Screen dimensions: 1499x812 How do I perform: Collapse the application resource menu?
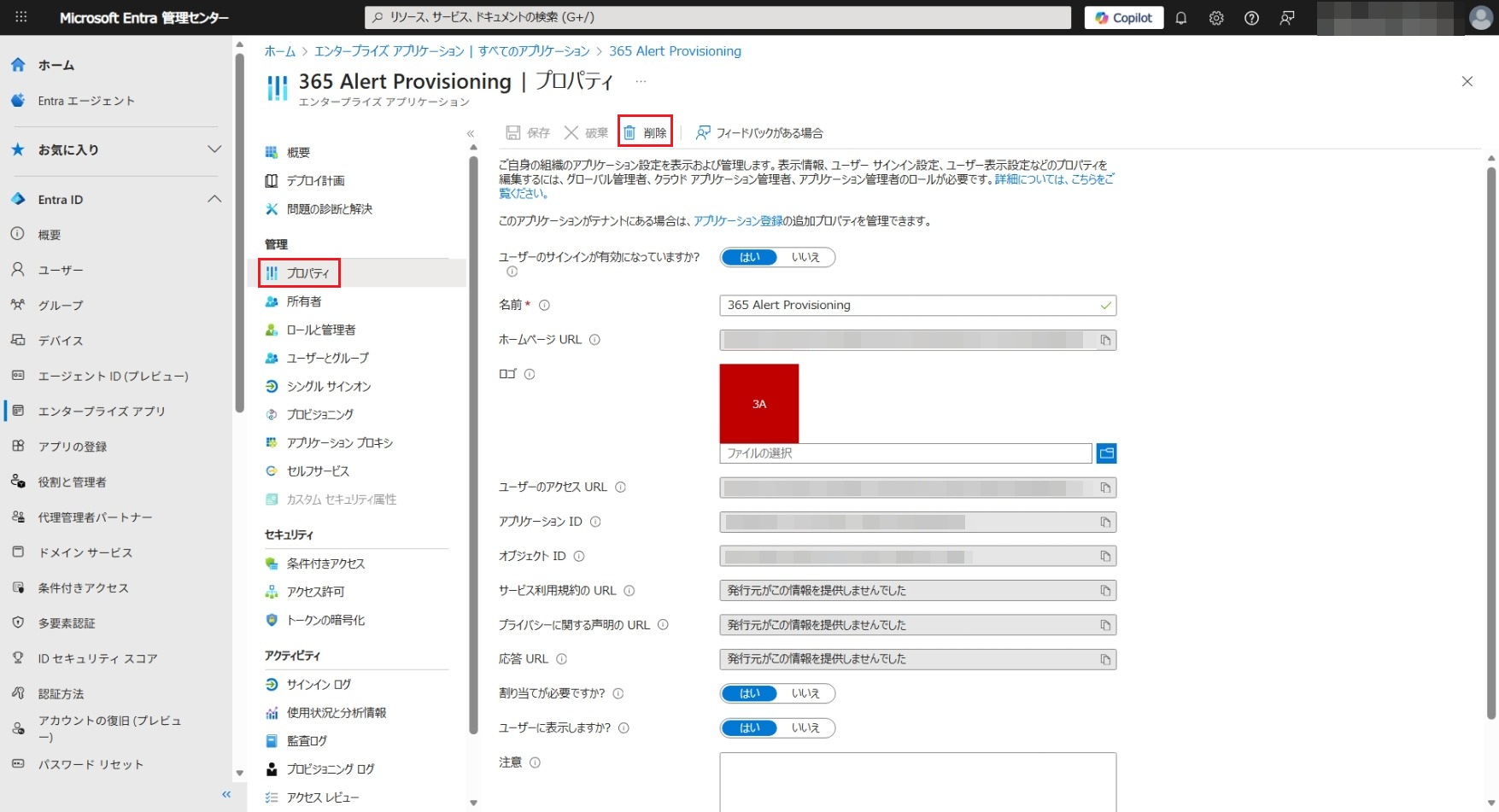tap(470, 133)
